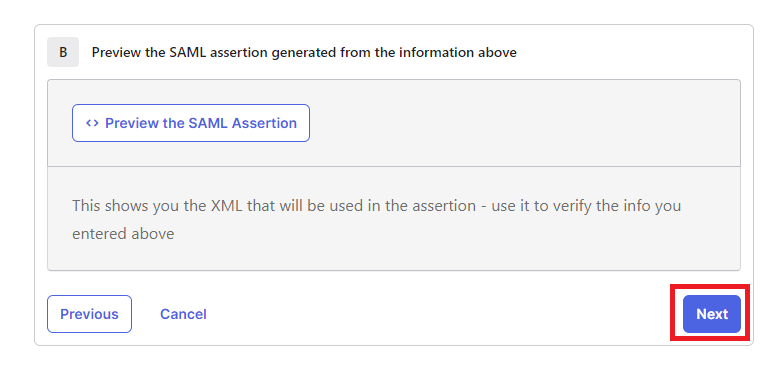Click the letter B step indicator
Viewport: 783px width, 365px height.
[63, 52]
